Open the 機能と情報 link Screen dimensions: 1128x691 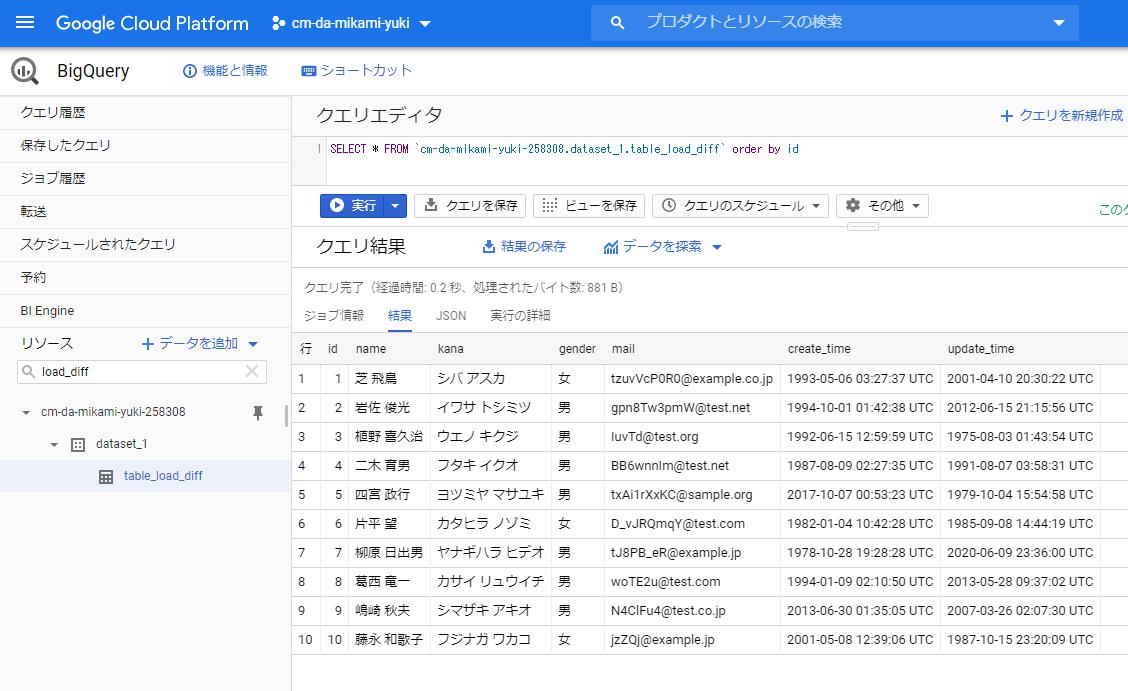pyautogui.click(x=222, y=70)
